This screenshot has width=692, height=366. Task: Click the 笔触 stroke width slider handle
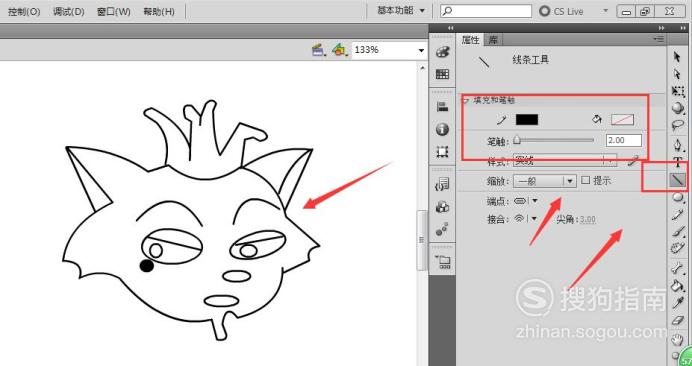[x=517, y=140]
